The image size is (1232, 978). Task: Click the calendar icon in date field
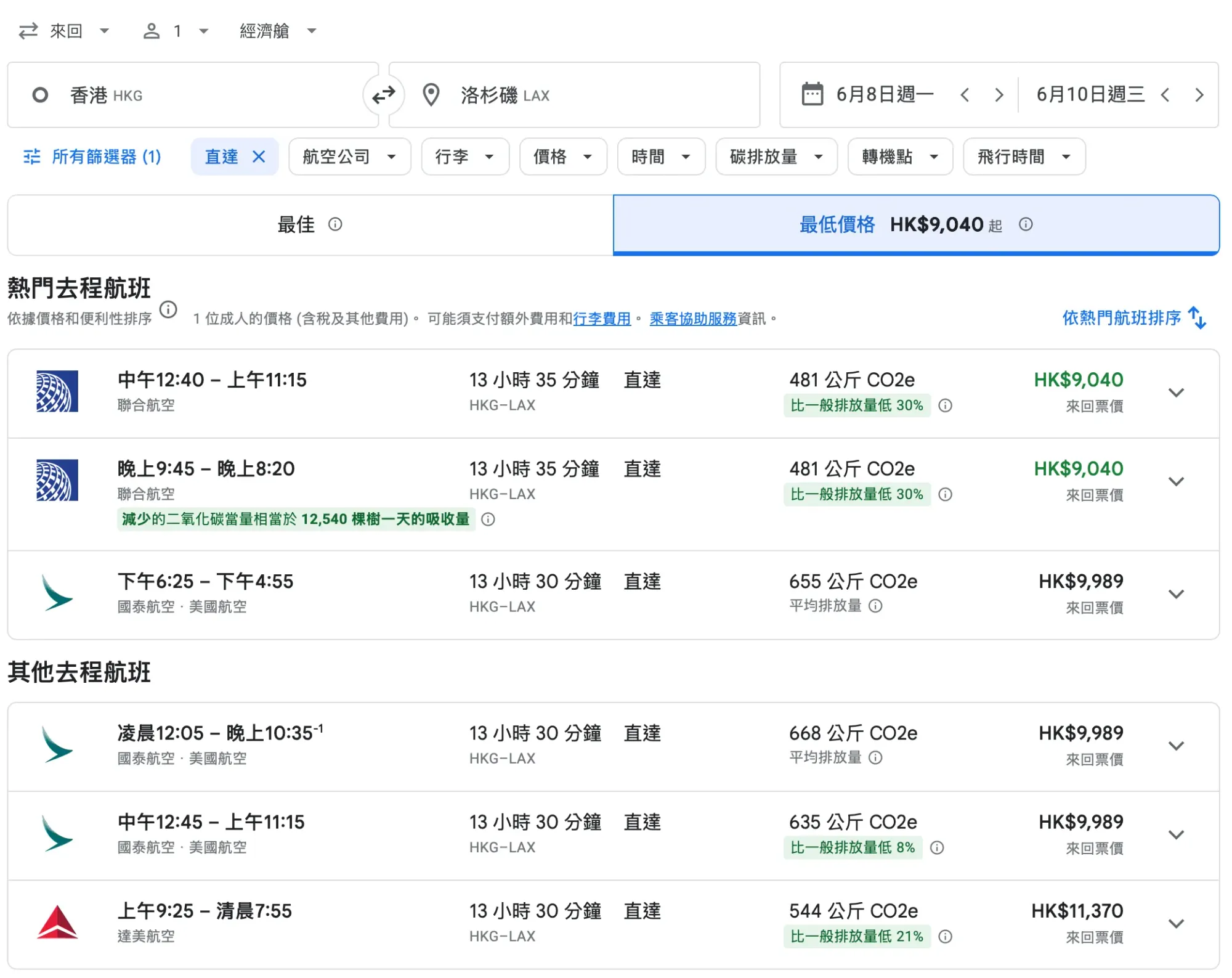(x=812, y=94)
